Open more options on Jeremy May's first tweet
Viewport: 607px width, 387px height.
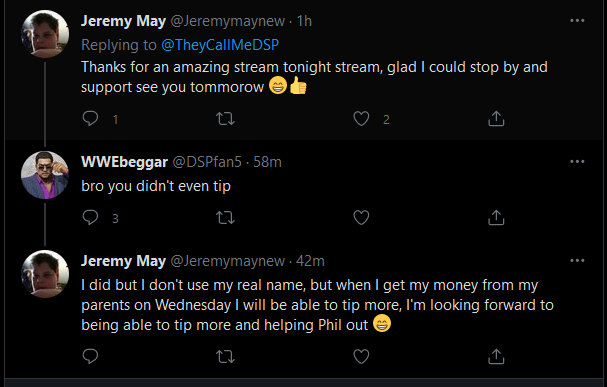577,21
